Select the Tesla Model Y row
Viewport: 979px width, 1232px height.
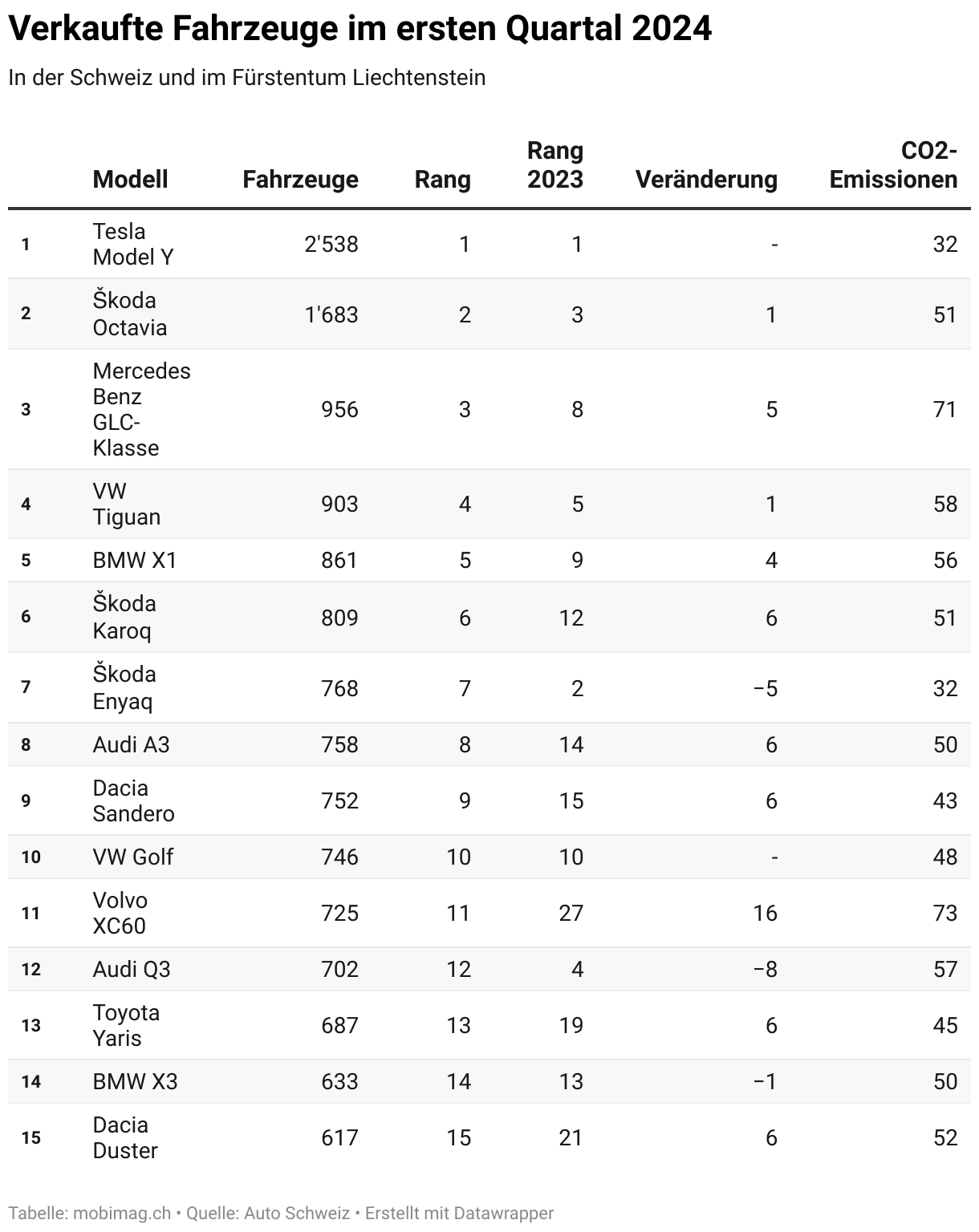(x=489, y=244)
